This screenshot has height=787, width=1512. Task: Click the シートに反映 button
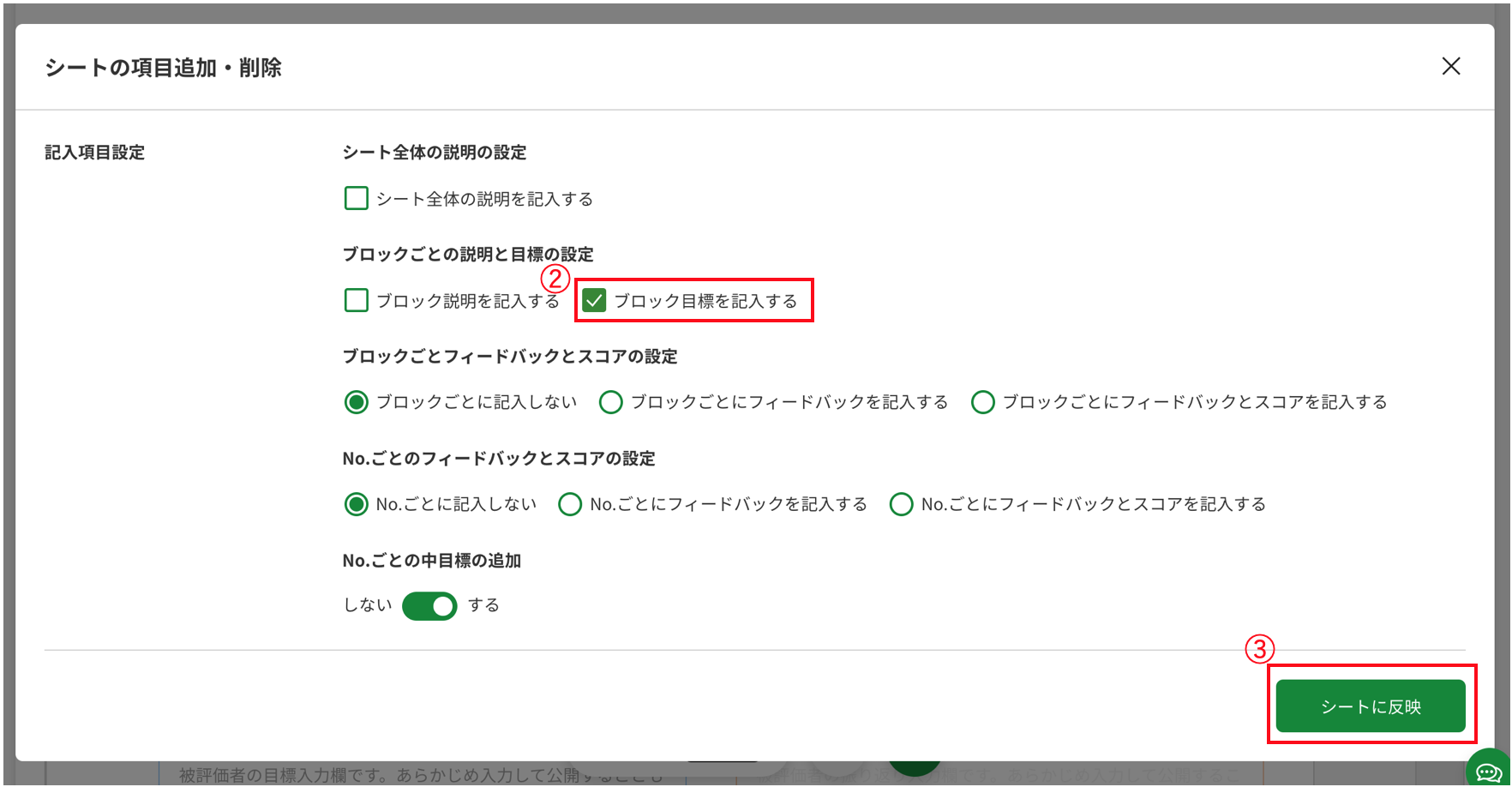[1371, 706]
